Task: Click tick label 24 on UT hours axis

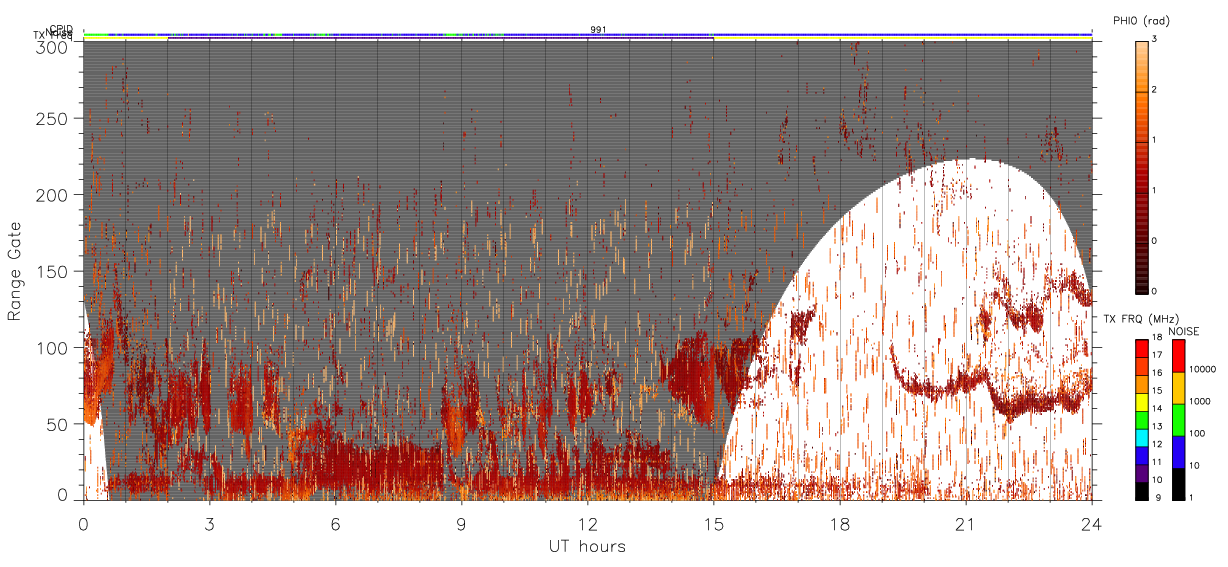Action: click(x=1091, y=523)
